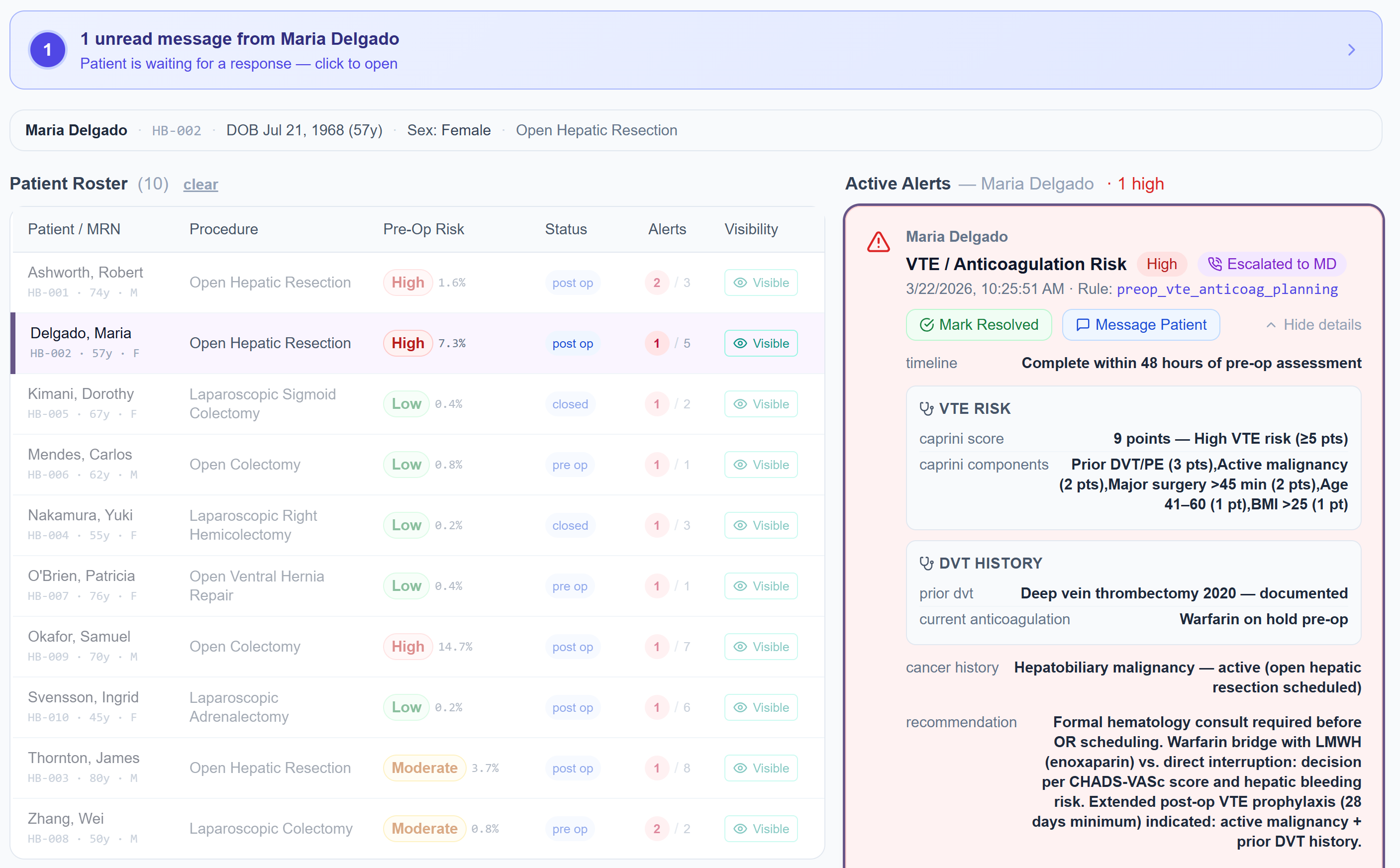Screen dimensions: 1400x868
Task: Toggle visibility for Kimani, Dorothy
Action: tap(761, 403)
